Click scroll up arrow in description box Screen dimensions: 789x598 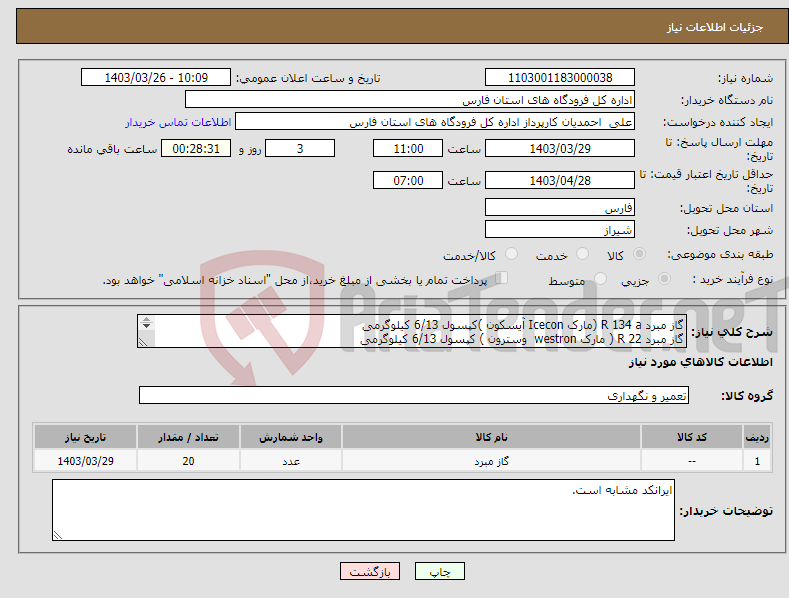(x=146, y=319)
